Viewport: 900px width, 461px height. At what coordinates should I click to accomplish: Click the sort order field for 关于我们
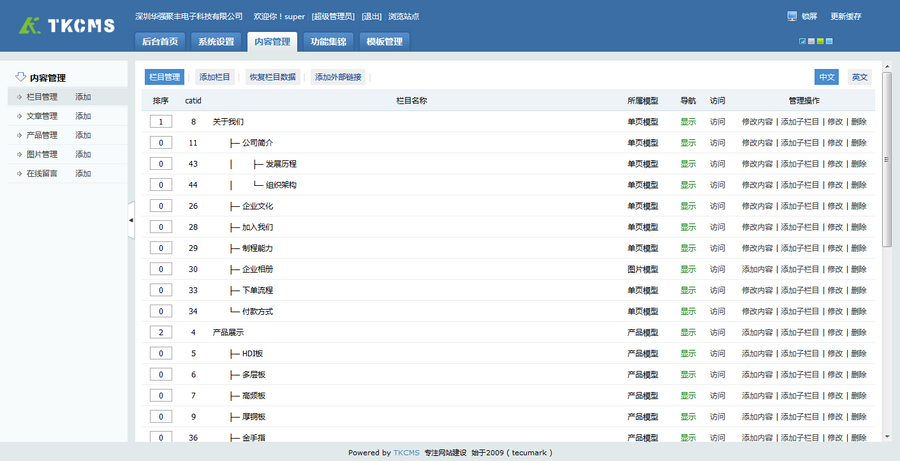coord(161,122)
